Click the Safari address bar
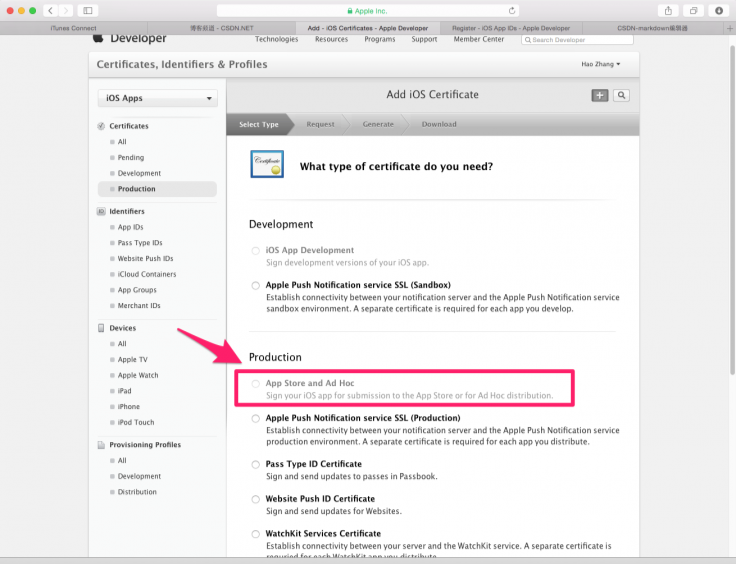 [368, 10]
